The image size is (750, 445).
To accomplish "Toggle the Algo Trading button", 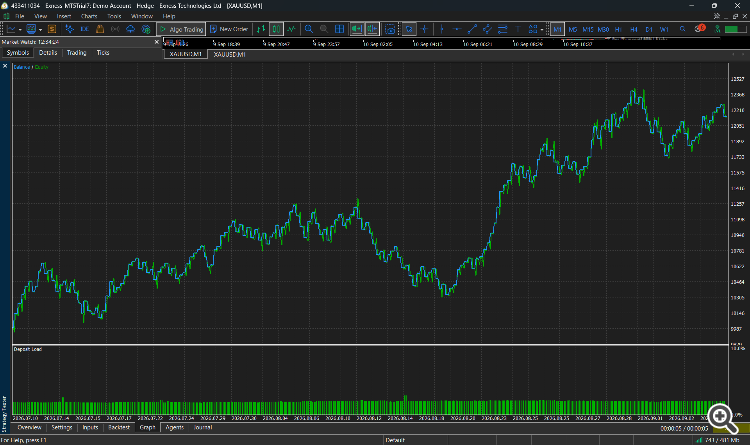I will pyautogui.click(x=181, y=29).
